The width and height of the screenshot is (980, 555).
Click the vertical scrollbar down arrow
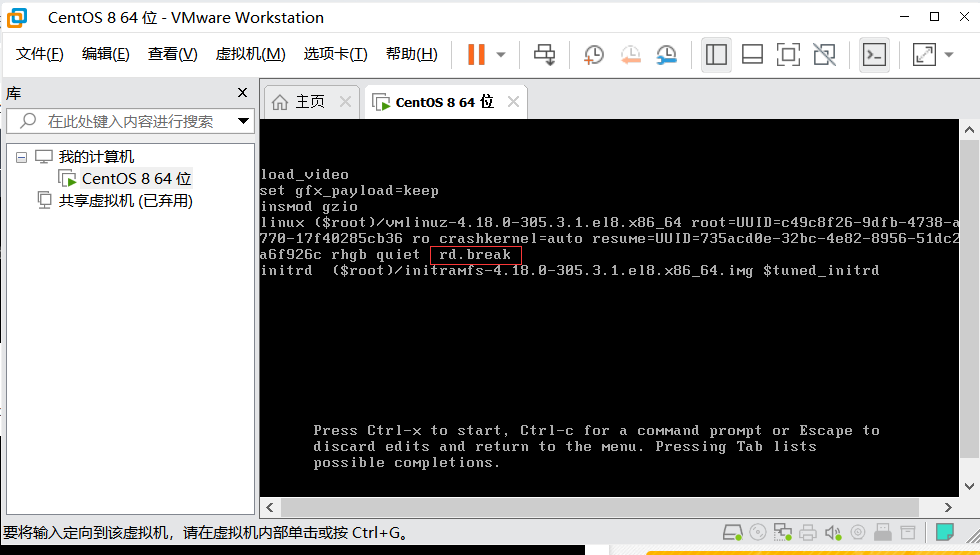[969, 486]
